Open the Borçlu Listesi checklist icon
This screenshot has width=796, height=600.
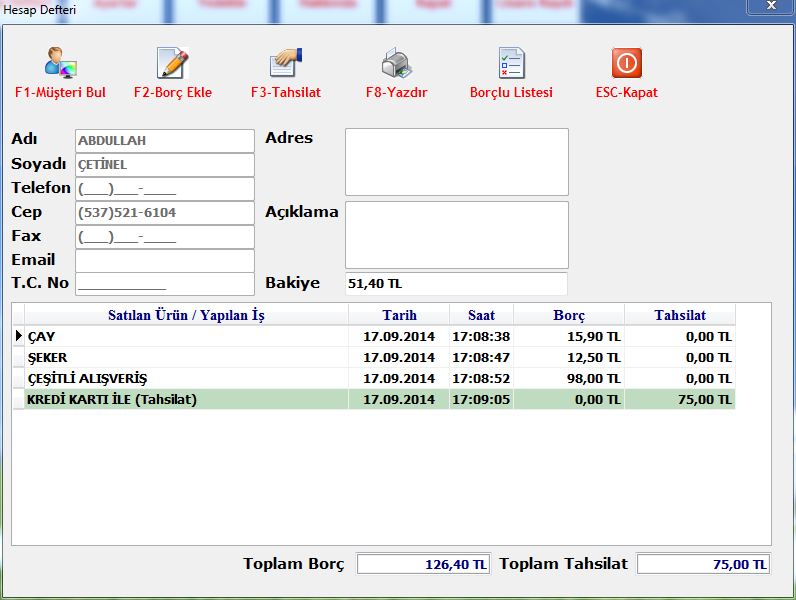(x=511, y=62)
